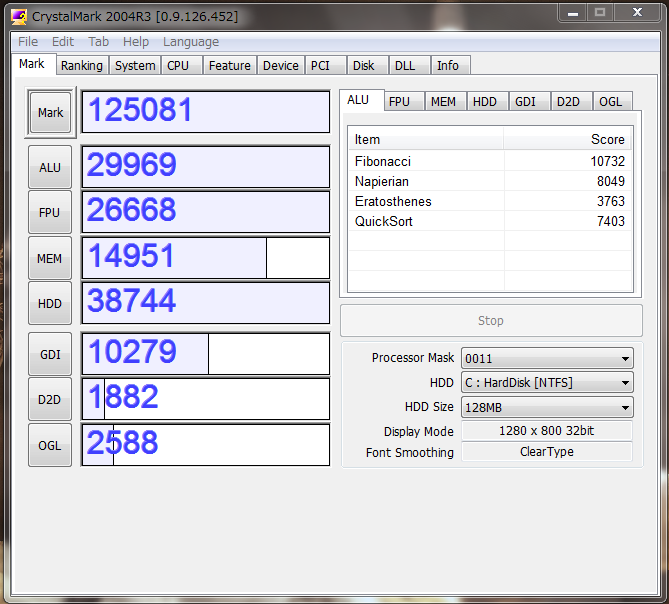Select the QuickSort row

[x=490, y=221]
